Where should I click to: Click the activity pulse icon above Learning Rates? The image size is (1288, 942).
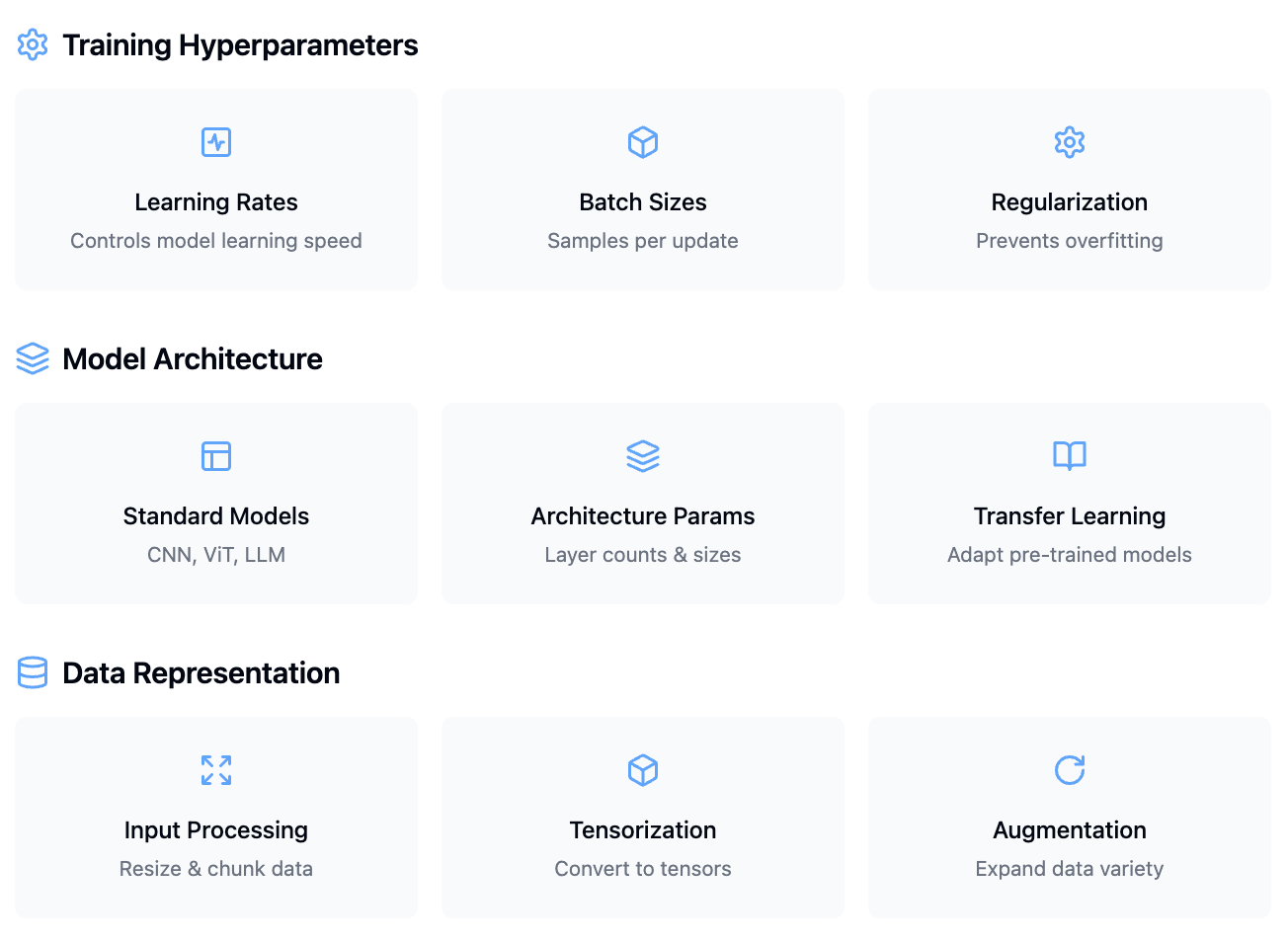216,142
